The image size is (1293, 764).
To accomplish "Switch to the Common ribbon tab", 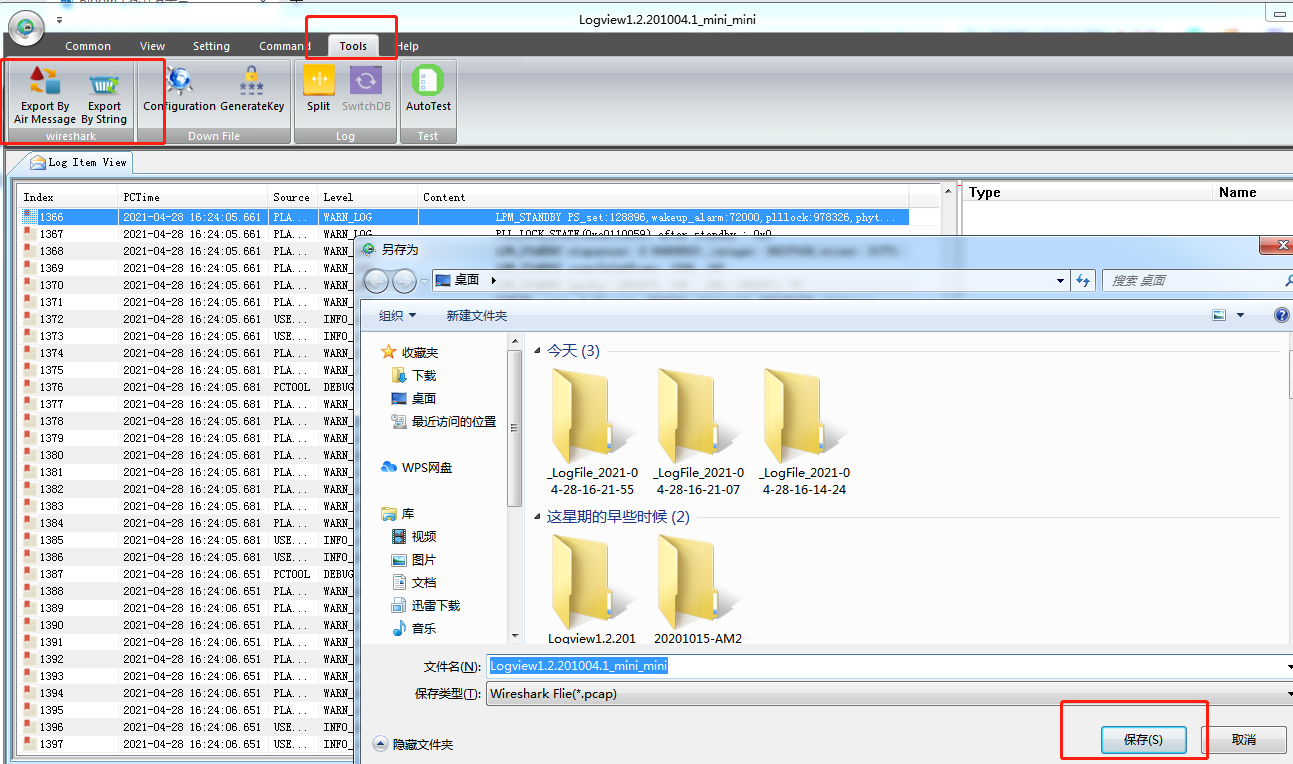I will (x=88, y=46).
